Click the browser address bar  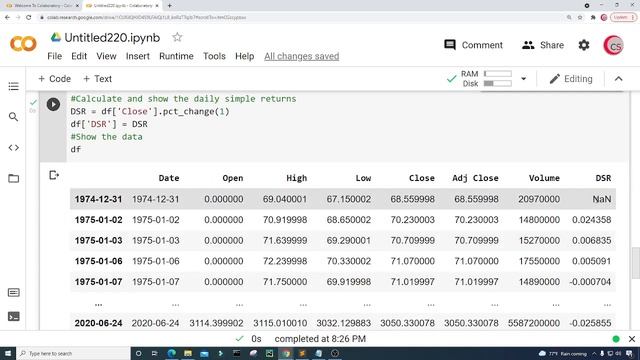(x=302, y=18)
